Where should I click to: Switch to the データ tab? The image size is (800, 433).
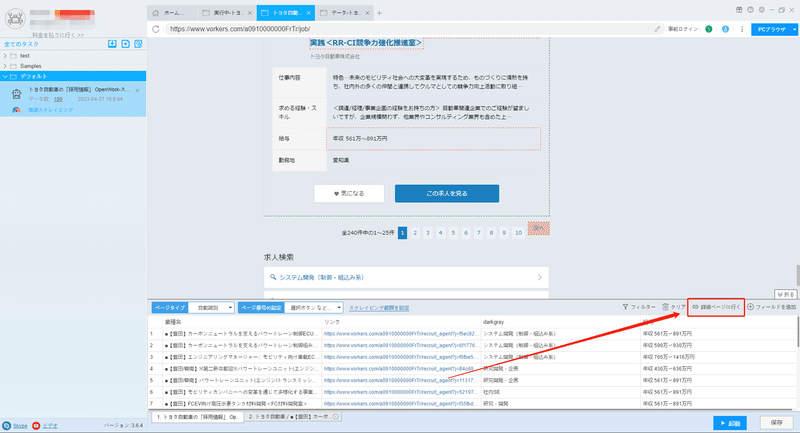click(342, 13)
